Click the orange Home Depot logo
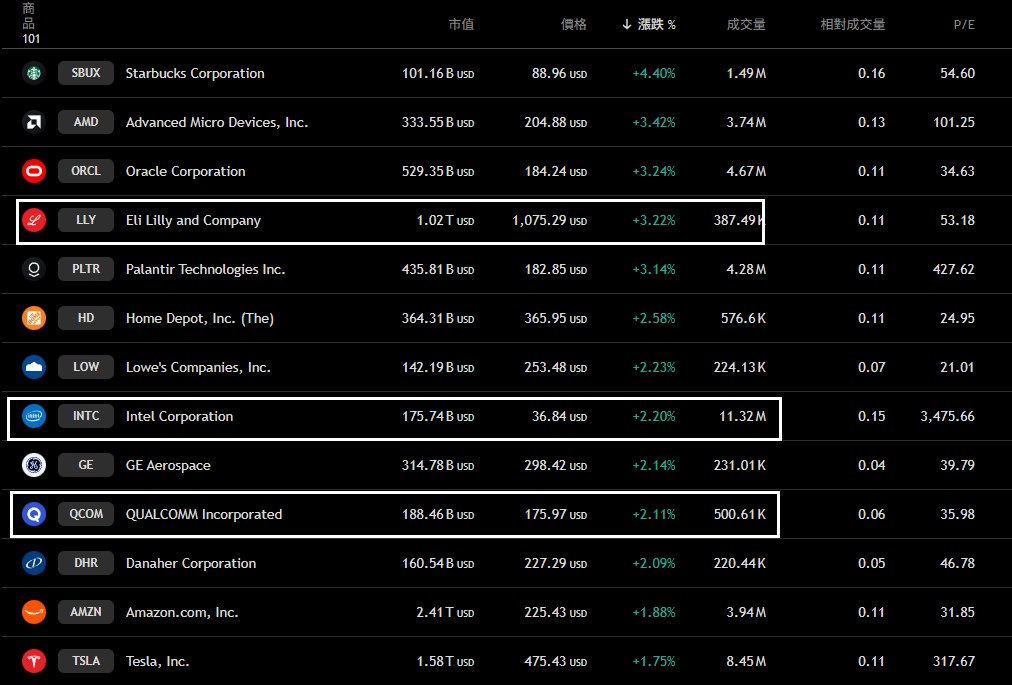Viewport: 1012px width, 685px height. pos(34,318)
